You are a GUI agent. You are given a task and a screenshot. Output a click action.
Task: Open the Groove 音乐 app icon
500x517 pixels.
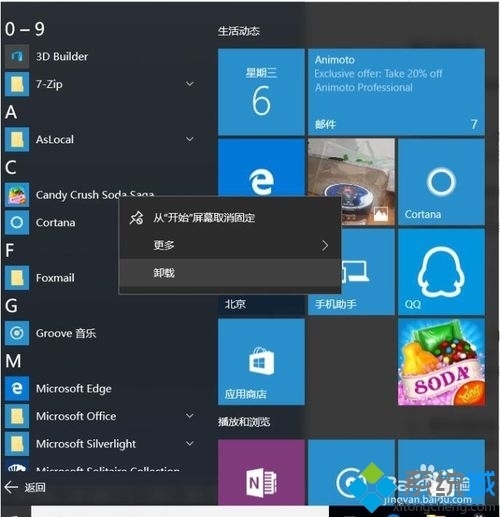coord(17,333)
